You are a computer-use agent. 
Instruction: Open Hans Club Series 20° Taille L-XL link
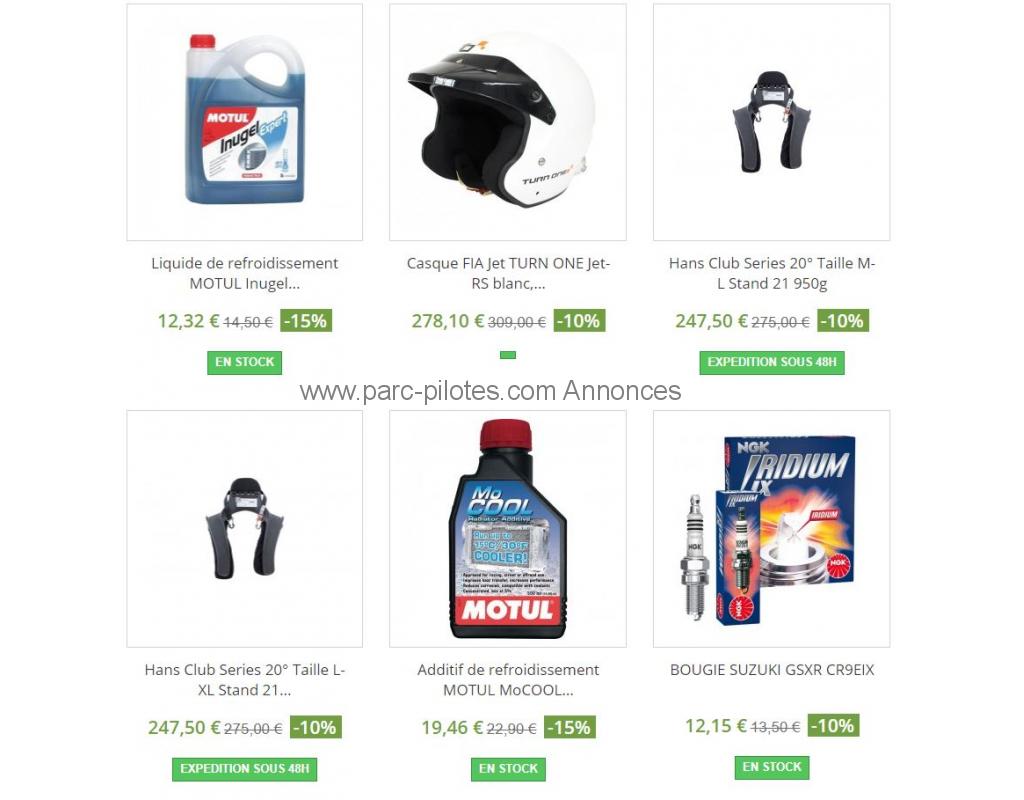point(244,680)
